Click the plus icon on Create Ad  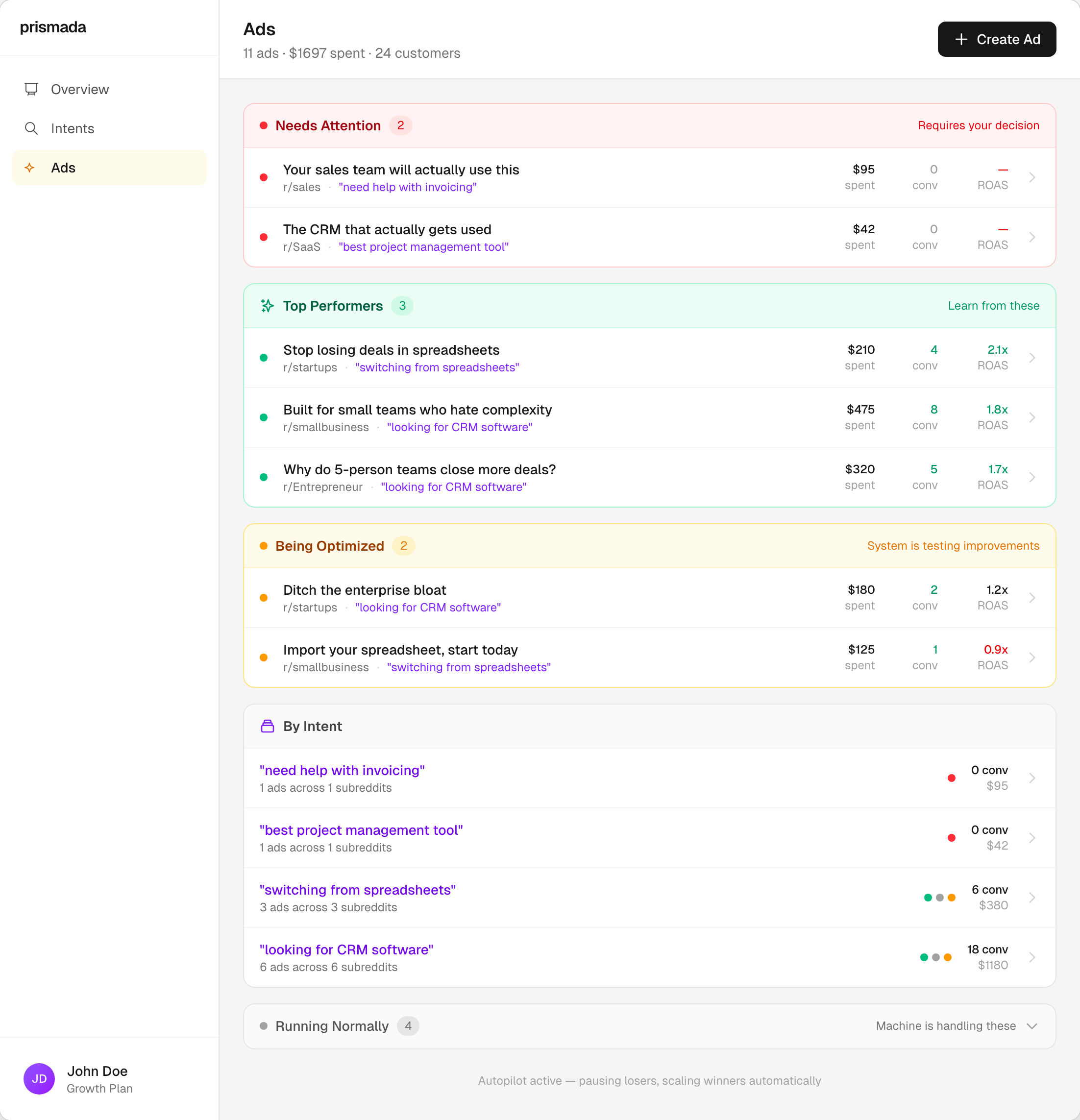click(961, 39)
